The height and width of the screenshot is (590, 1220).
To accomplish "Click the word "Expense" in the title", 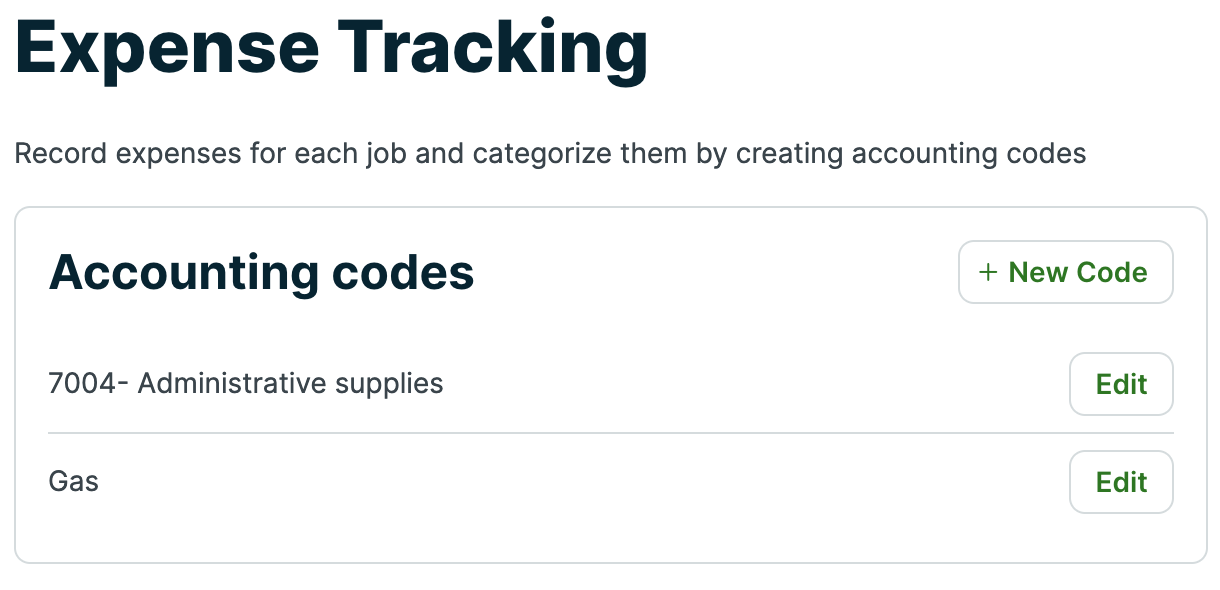I will pos(165,48).
